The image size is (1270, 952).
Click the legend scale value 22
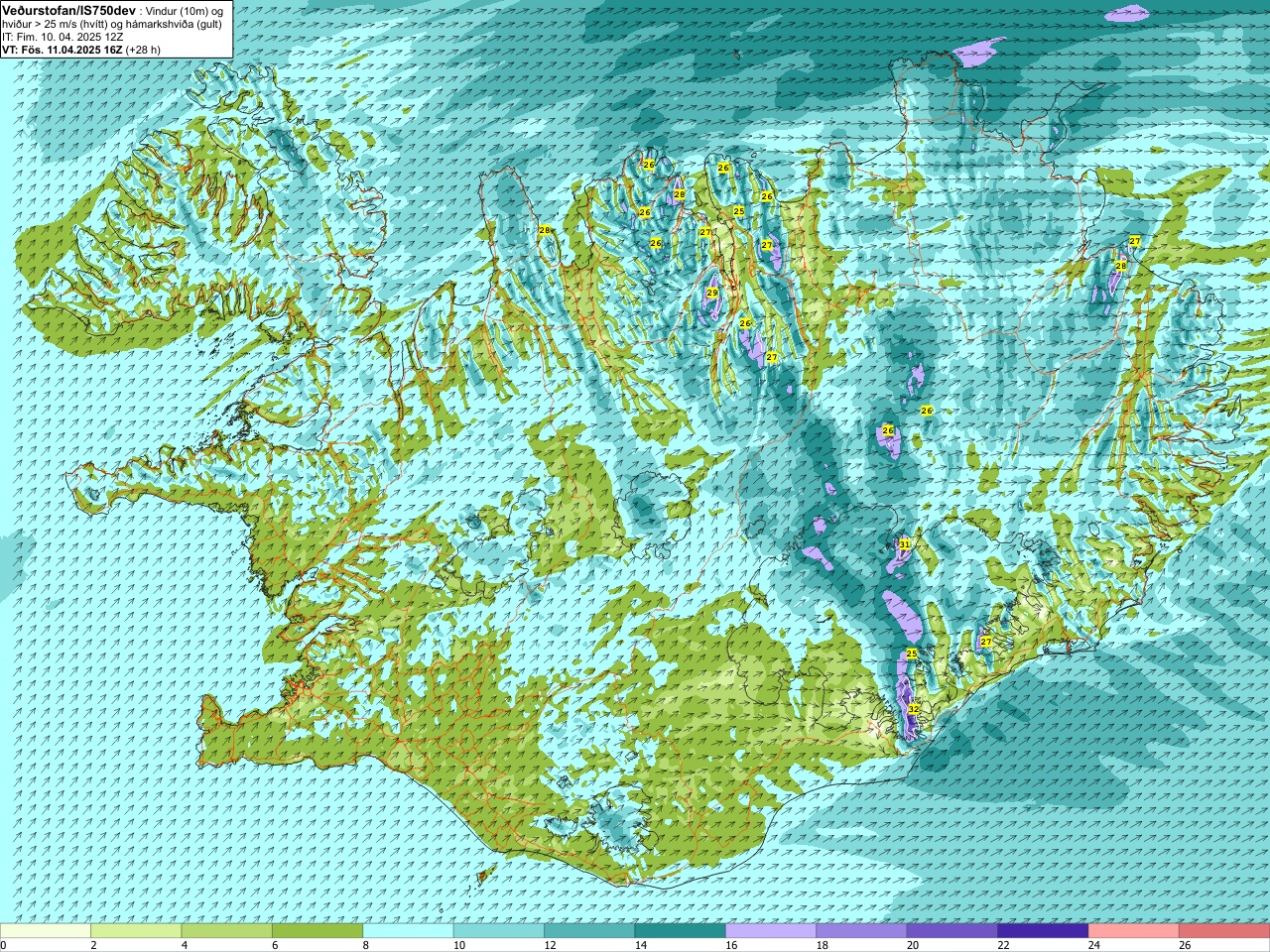1004,945
